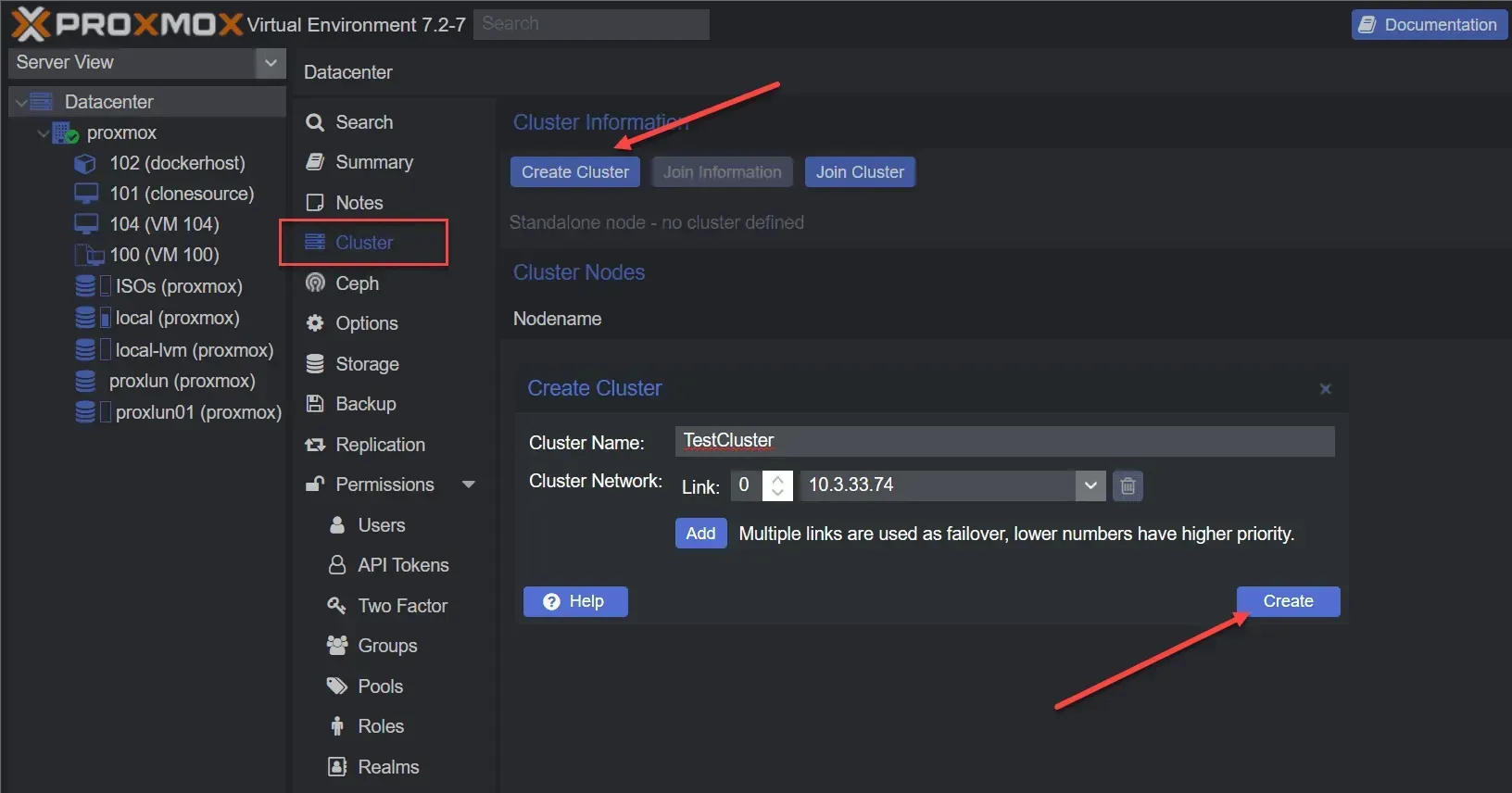Collapse the proxmox node in tree
The width and height of the screenshot is (1512, 793).
43,133
